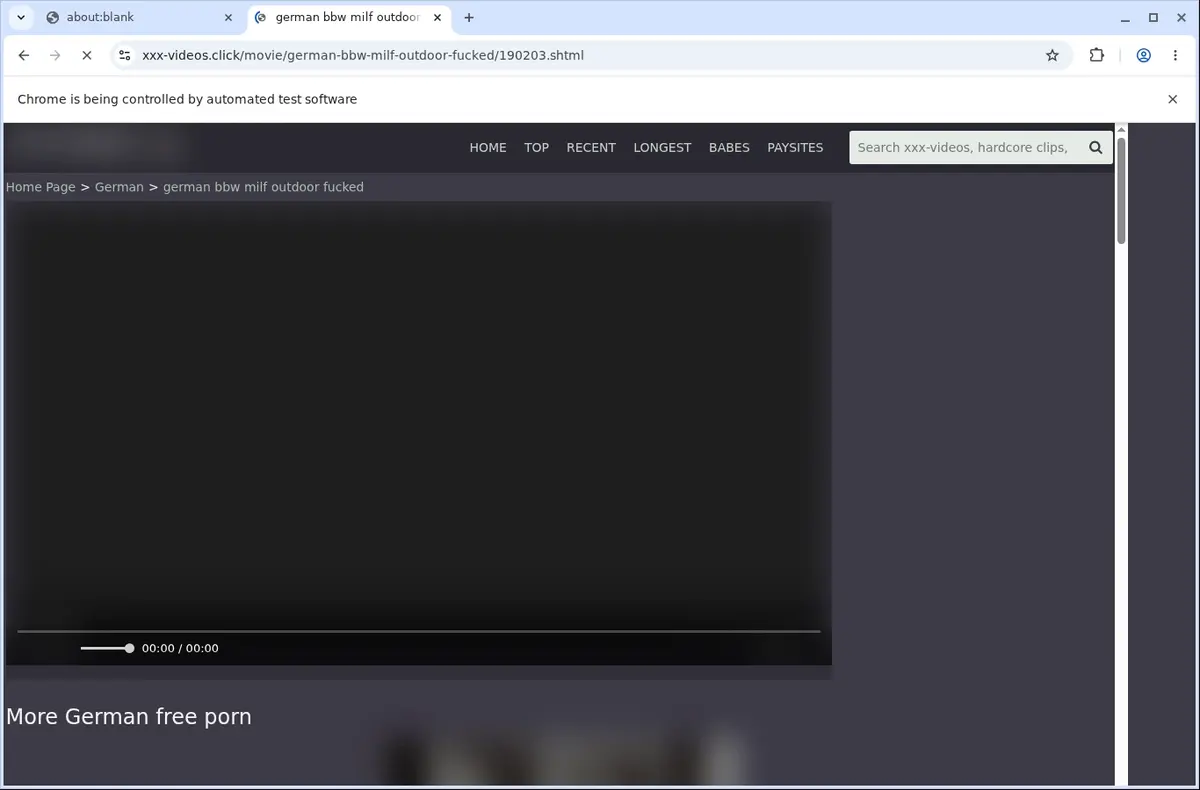Open the TOP menu item
Screen dimensions: 1200x790
tap(536, 147)
